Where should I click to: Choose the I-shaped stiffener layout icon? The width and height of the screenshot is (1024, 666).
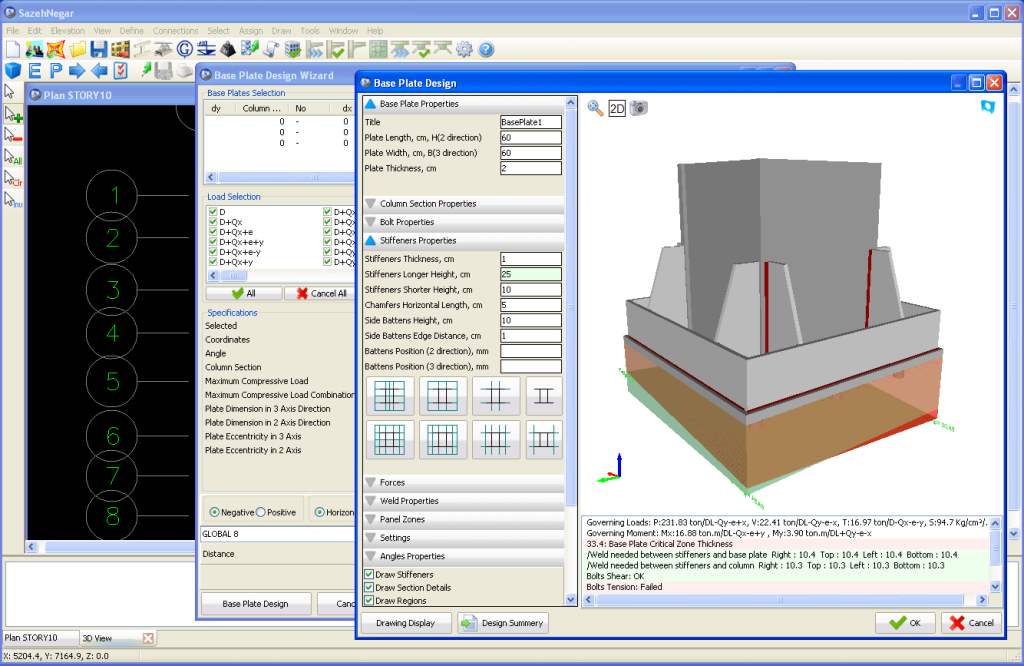click(x=544, y=396)
